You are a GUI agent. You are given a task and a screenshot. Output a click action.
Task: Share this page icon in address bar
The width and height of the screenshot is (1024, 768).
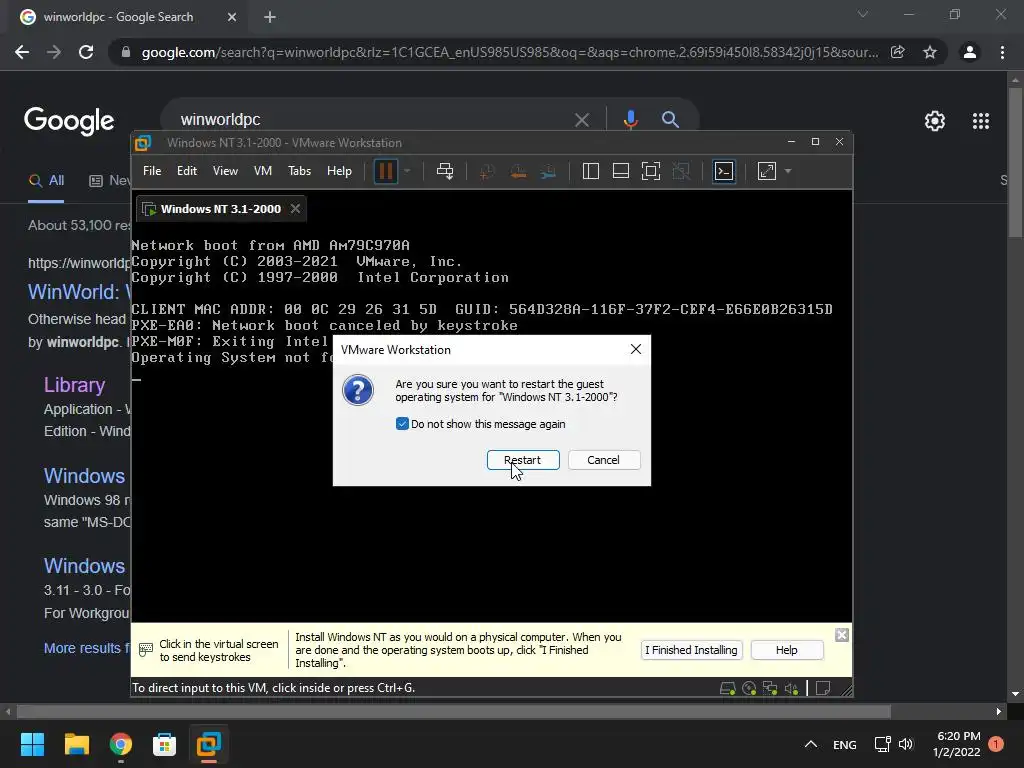898,52
